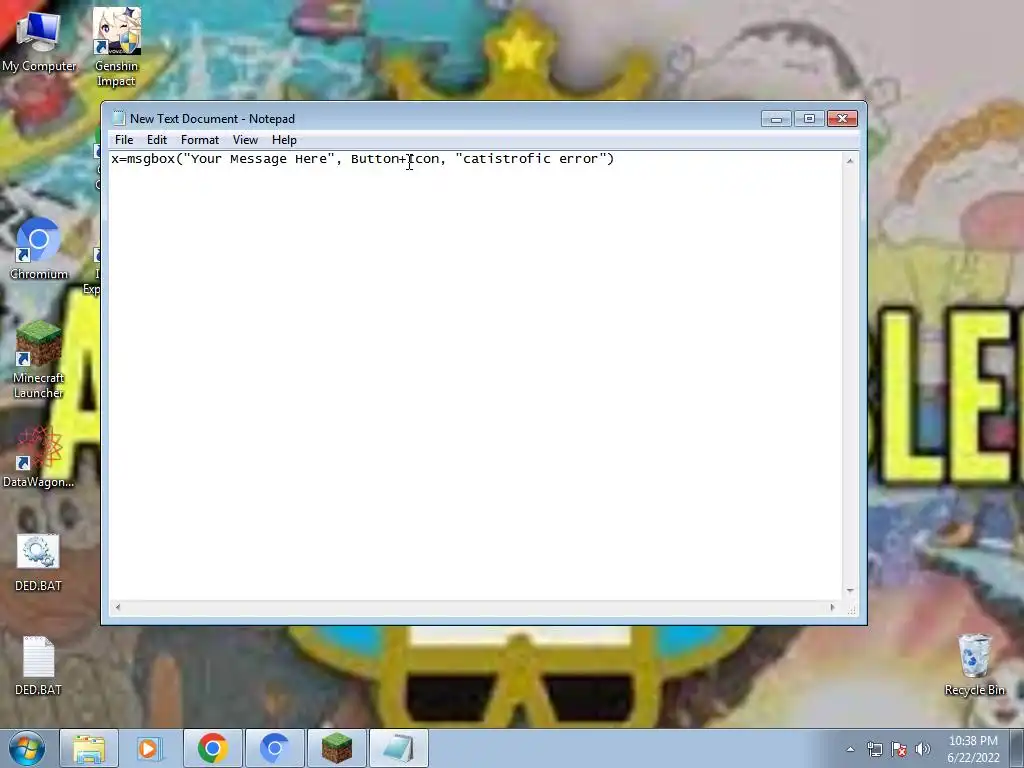
Task: Click the Show Desktop button on taskbar edge
Action: click(1017, 748)
